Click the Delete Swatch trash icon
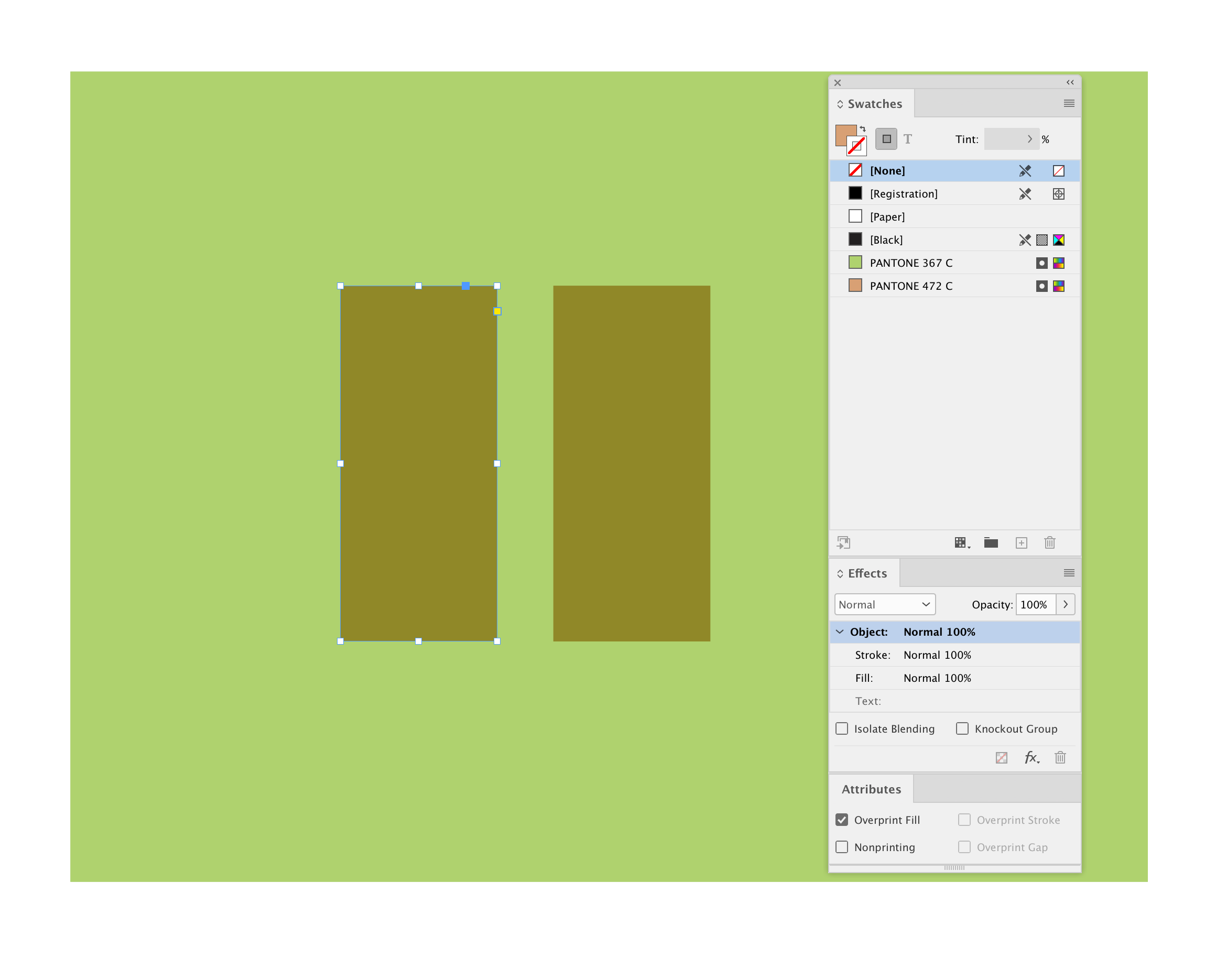This screenshot has height=980, width=1216. click(x=1050, y=542)
